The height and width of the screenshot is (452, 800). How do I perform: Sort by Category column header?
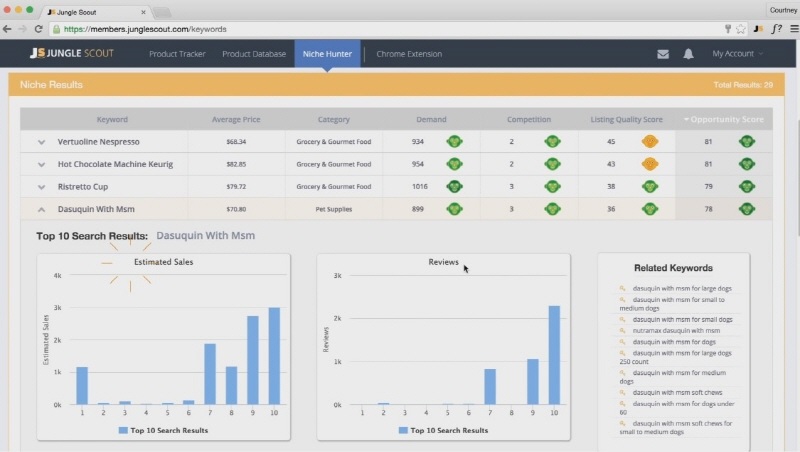pyautogui.click(x=334, y=119)
